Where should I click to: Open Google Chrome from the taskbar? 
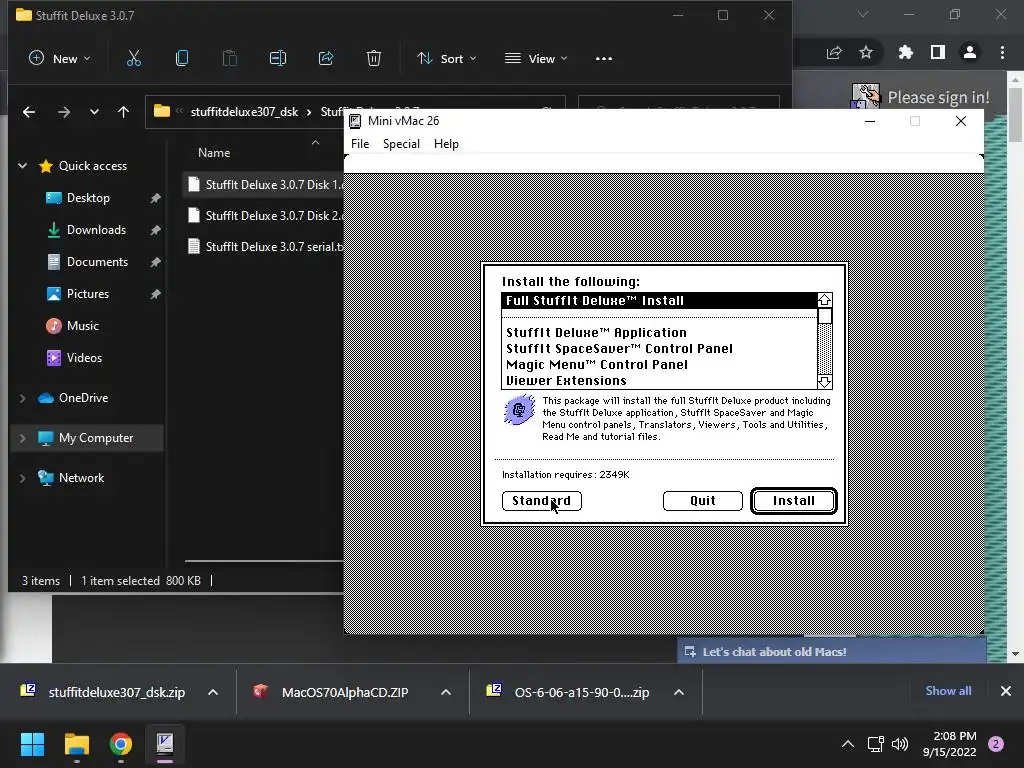pyautogui.click(x=121, y=744)
